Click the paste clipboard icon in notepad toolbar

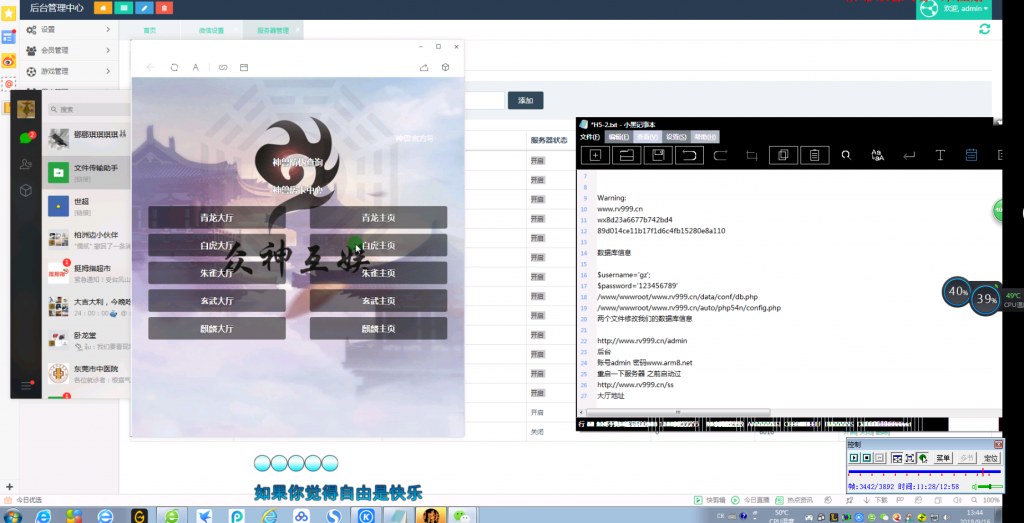[x=815, y=155]
